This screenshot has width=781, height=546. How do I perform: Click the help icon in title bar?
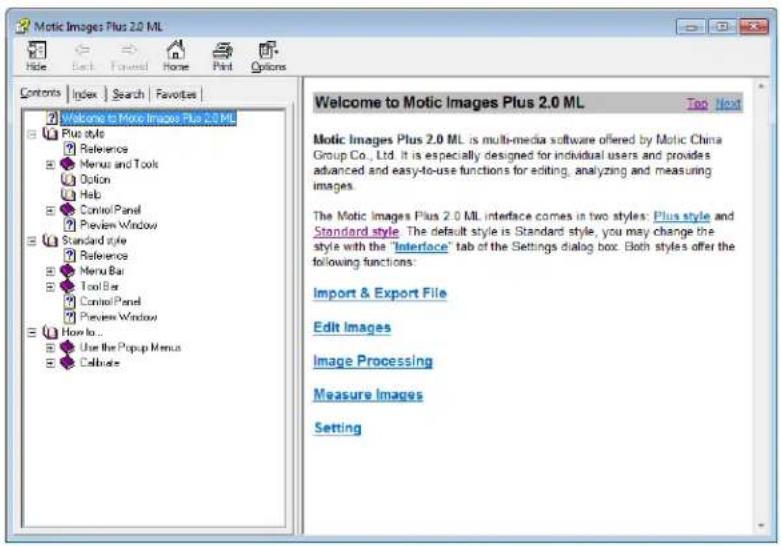point(23,25)
